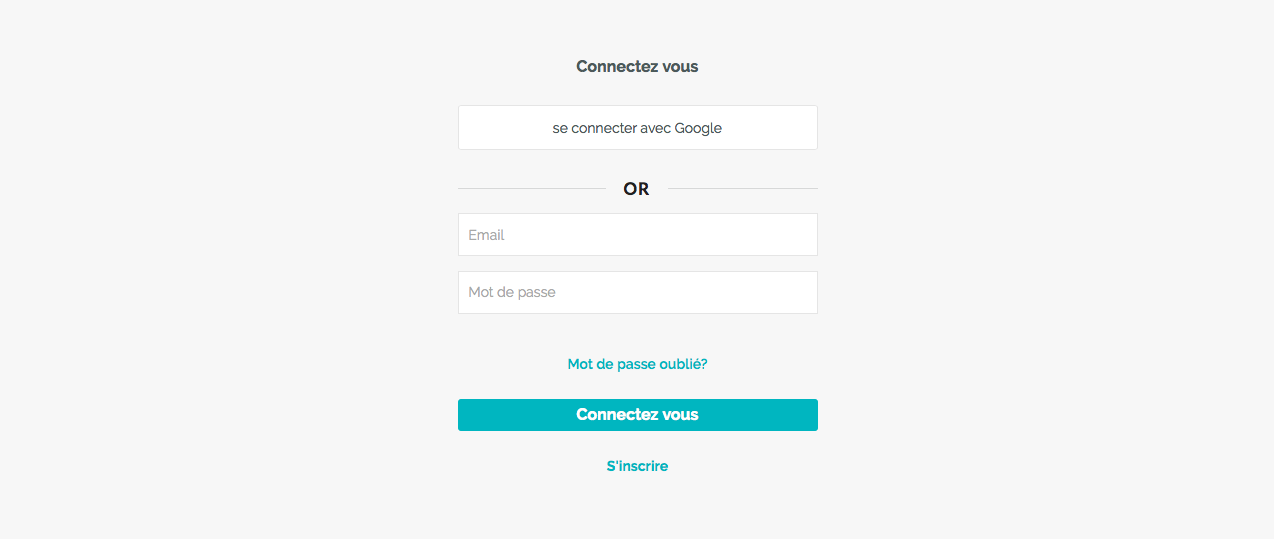
Task: Click into the 'Mot de passe' field
Action: [637, 293]
